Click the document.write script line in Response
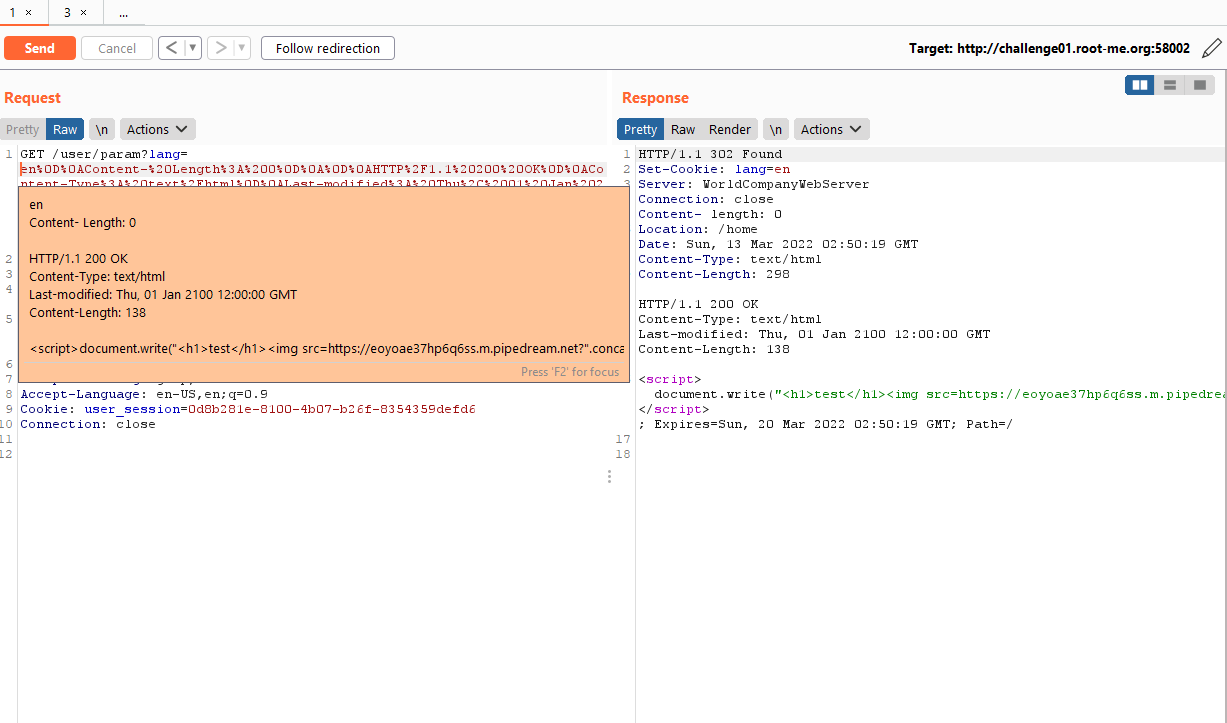 (939, 394)
